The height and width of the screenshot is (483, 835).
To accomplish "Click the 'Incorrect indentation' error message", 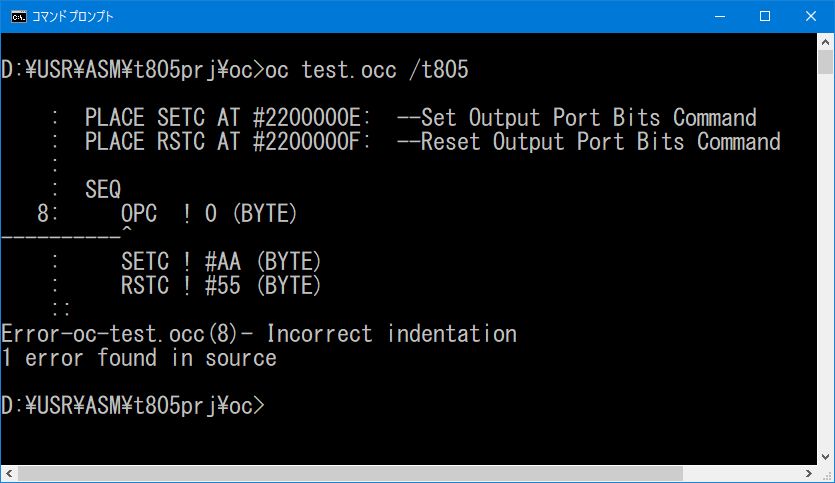I will tap(391, 334).
